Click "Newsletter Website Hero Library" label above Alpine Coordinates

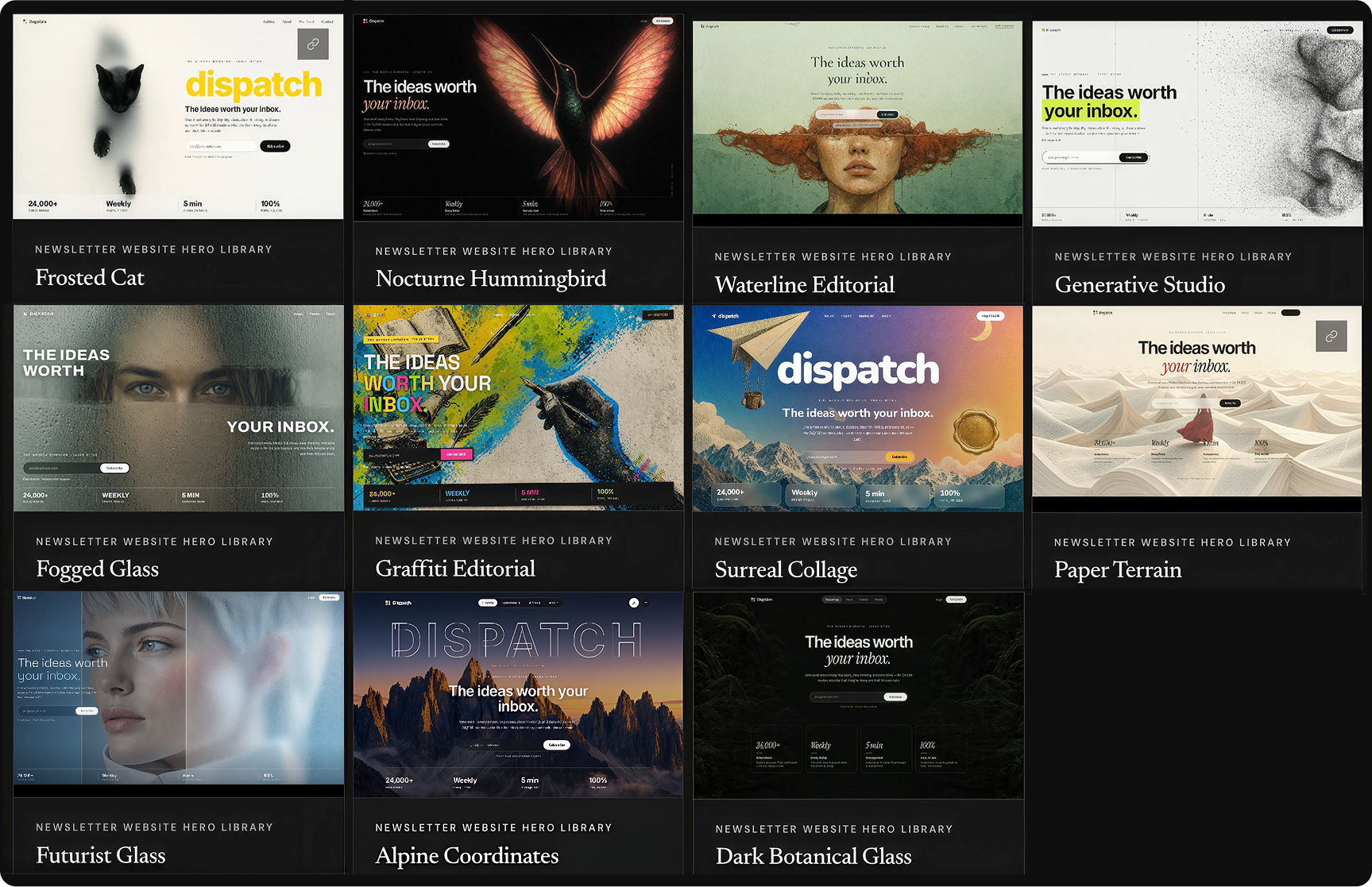pos(494,827)
